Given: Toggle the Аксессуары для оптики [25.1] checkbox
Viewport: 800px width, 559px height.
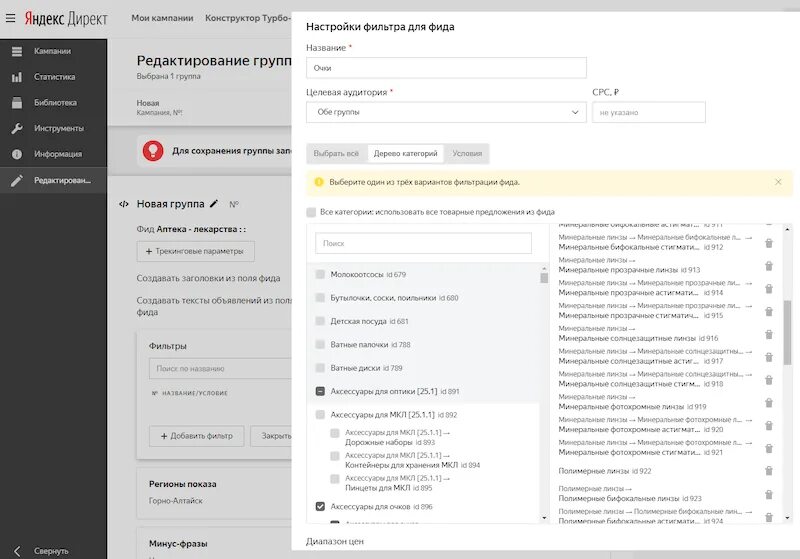Looking at the screenshot, I should [320, 392].
